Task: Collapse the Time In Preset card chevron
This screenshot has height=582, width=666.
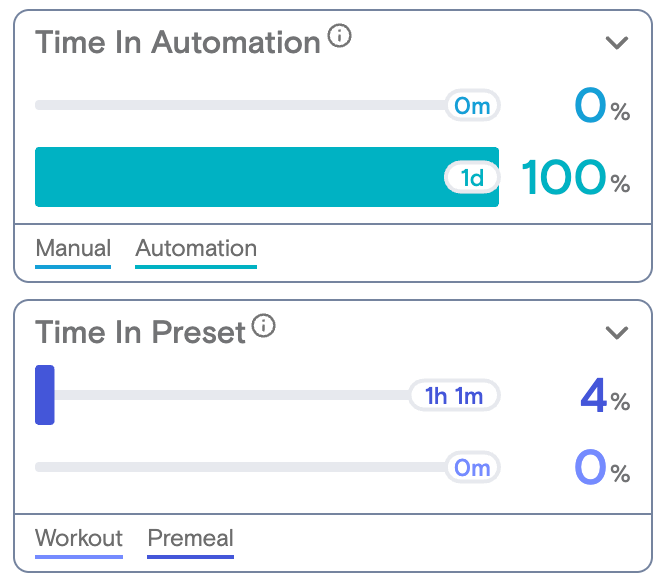Action: [616, 333]
